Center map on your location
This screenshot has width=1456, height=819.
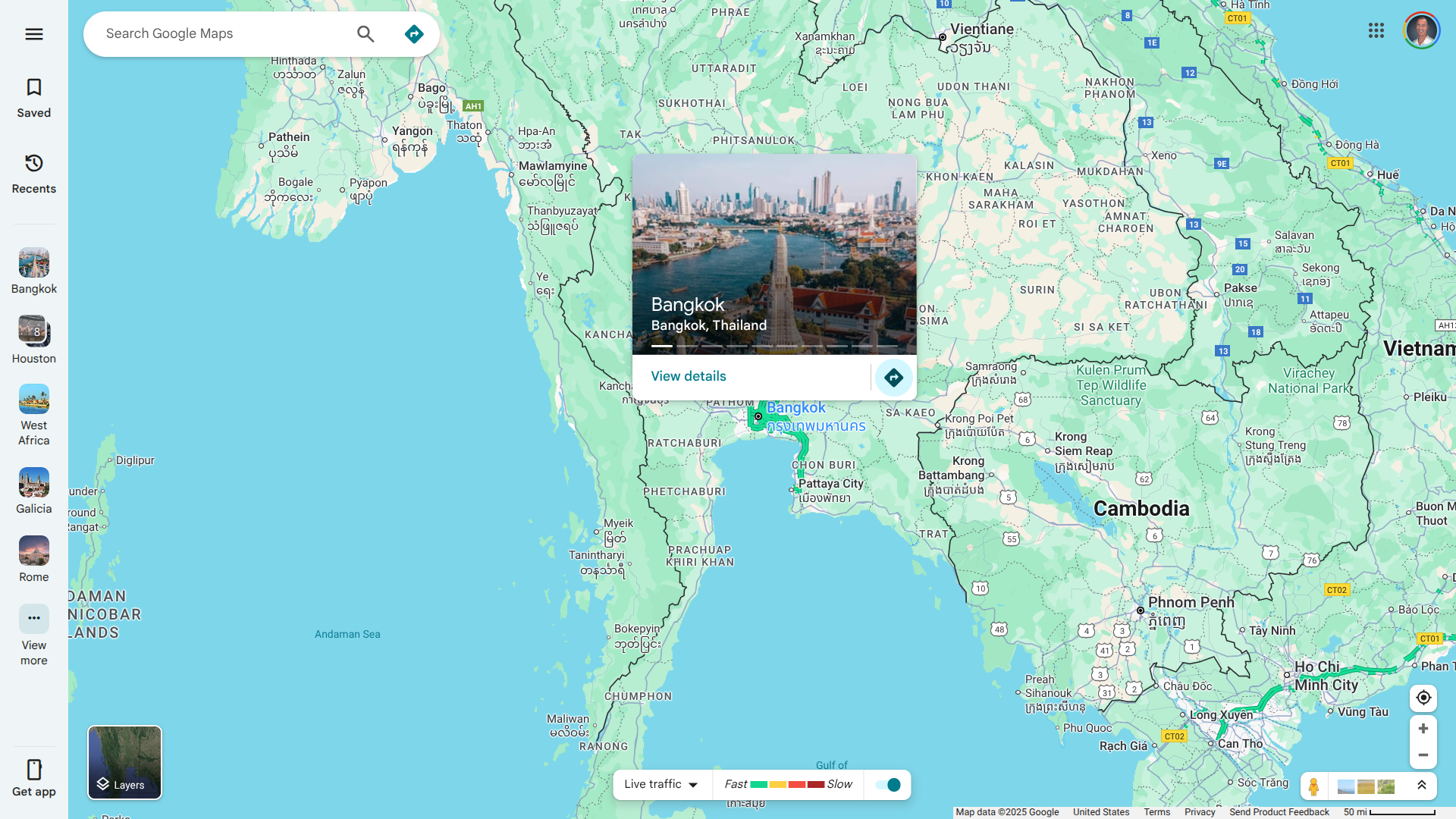(1423, 698)
